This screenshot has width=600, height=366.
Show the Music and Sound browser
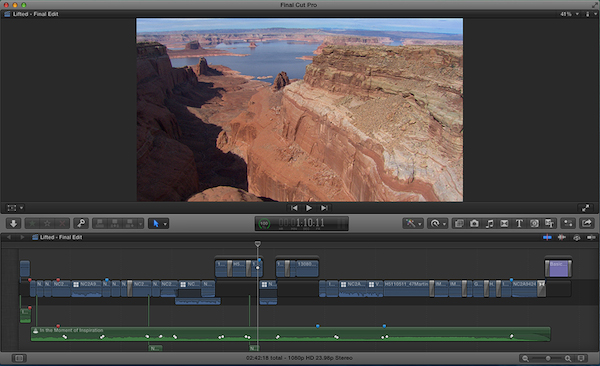[489, 223]
